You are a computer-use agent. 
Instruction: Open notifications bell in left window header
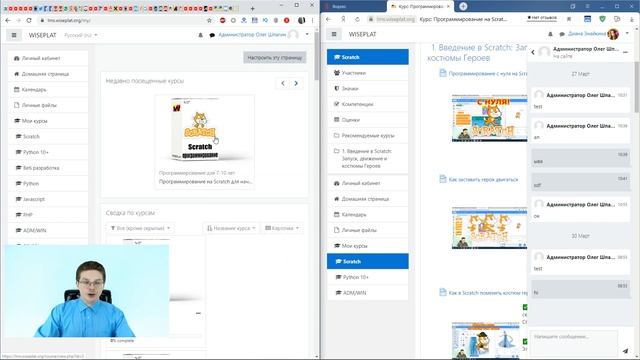click(x=200, y=35)
